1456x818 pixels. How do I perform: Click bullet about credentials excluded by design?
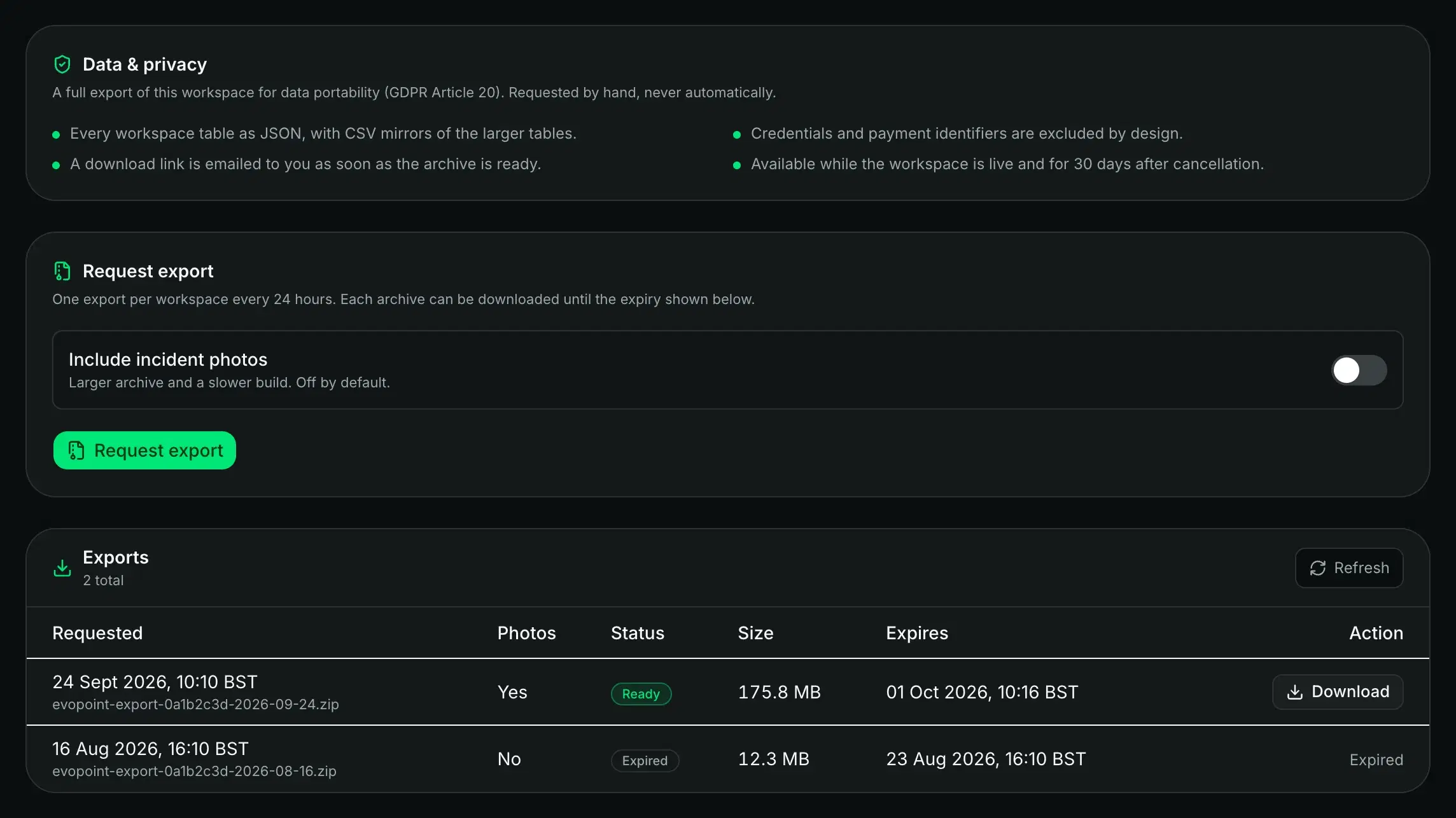click(x=967, y=134)
